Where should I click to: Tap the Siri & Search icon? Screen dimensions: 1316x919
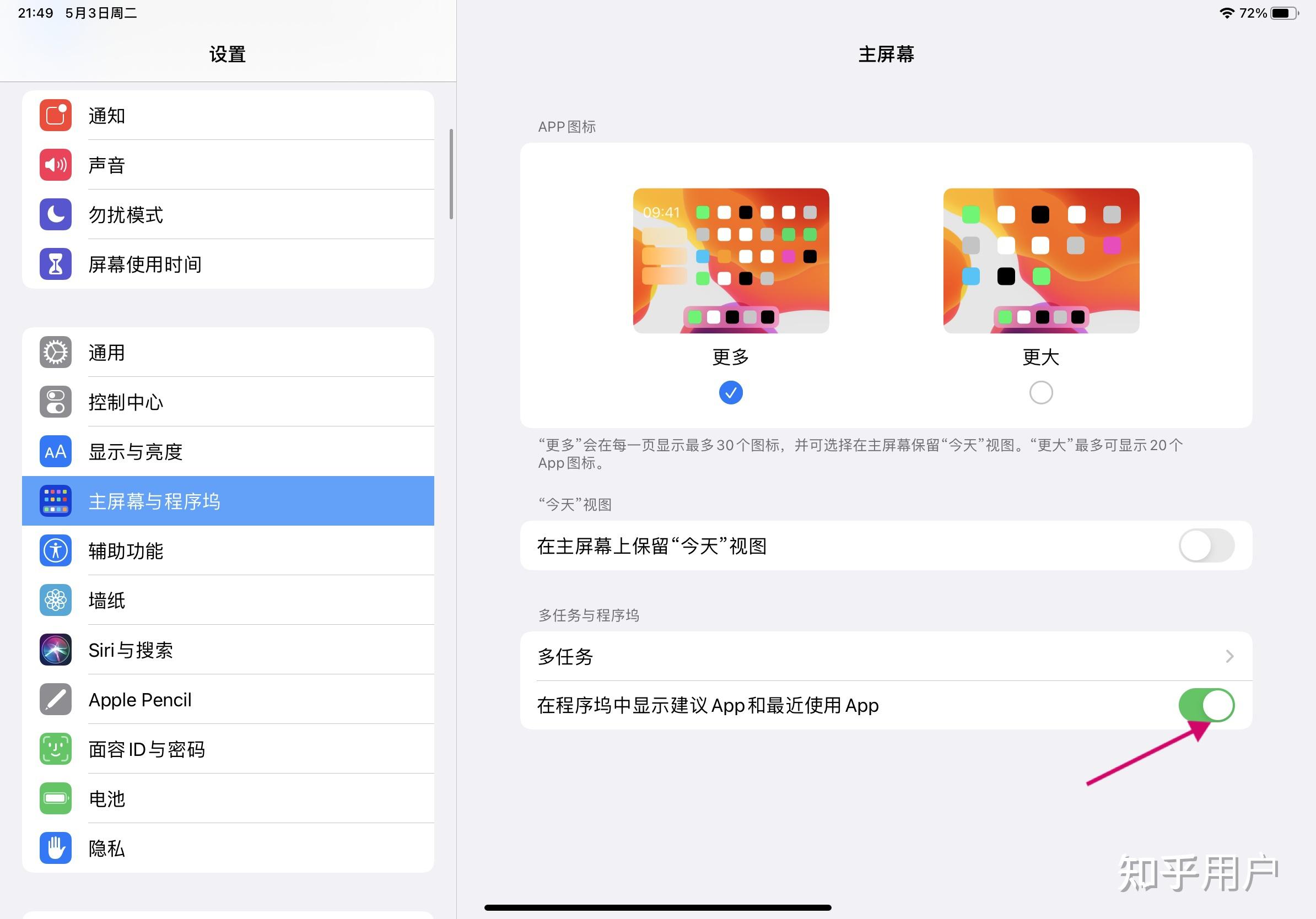(56, 650)
